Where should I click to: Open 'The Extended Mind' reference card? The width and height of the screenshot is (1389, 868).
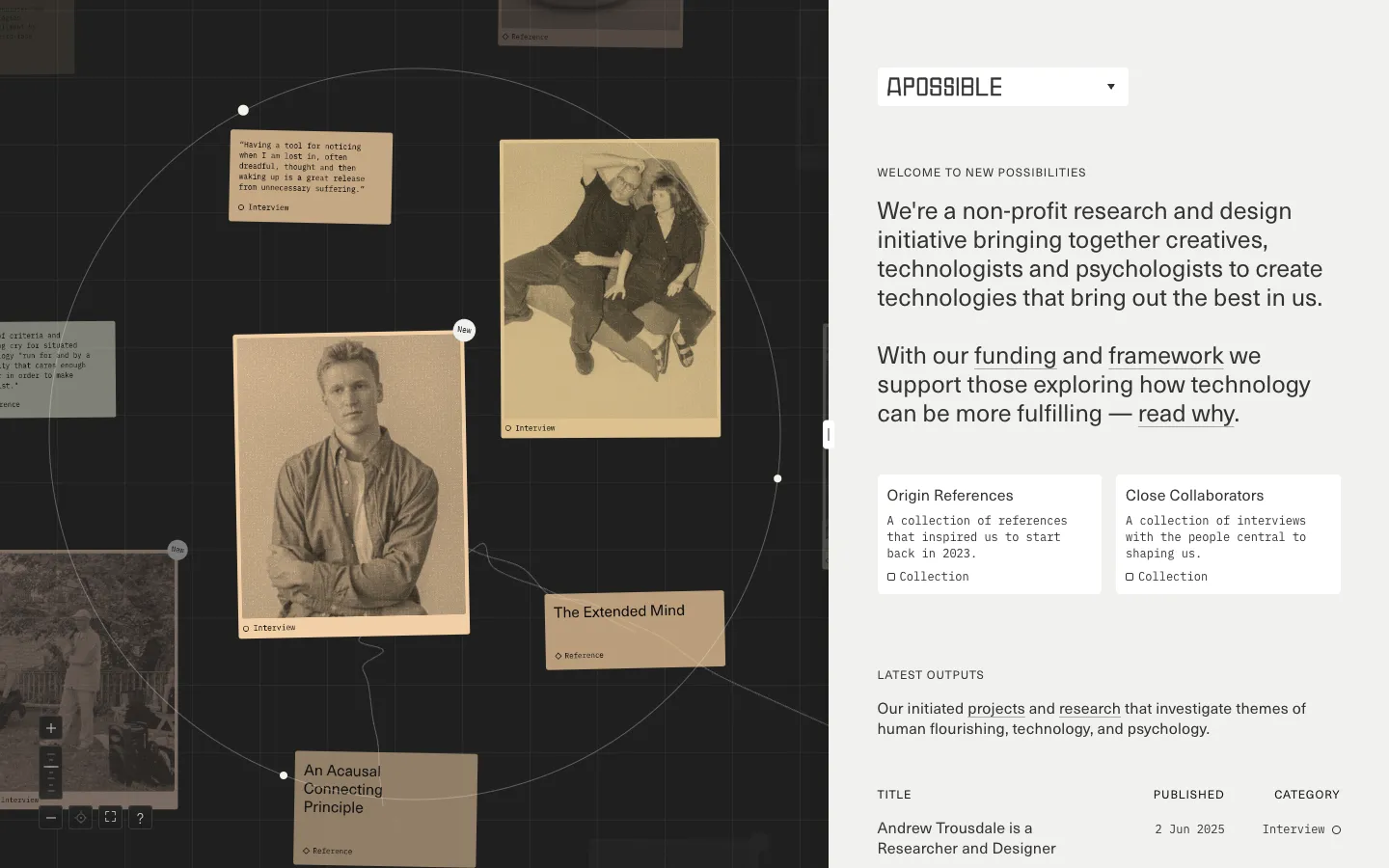click(x=634, y=629)
